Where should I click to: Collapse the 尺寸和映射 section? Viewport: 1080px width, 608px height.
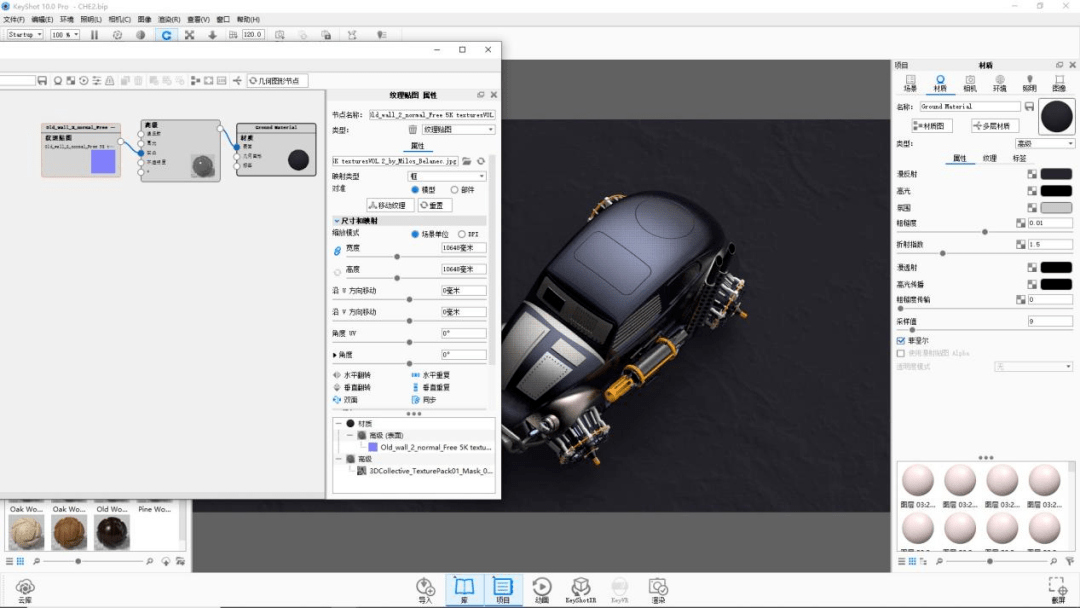coord(338,218)
